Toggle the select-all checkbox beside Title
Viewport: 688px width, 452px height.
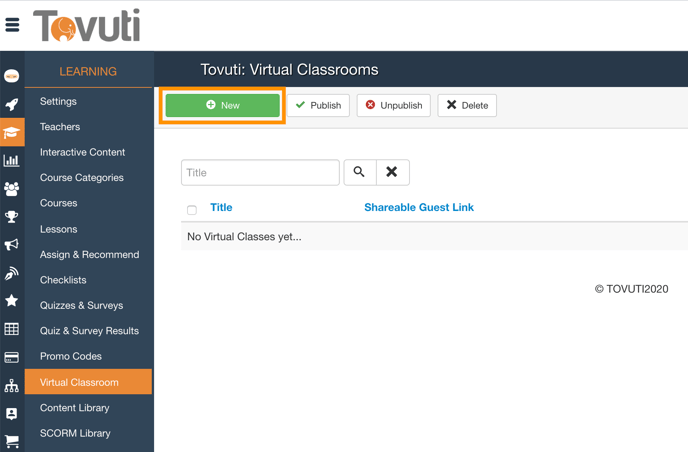click(x=192, y=210)
